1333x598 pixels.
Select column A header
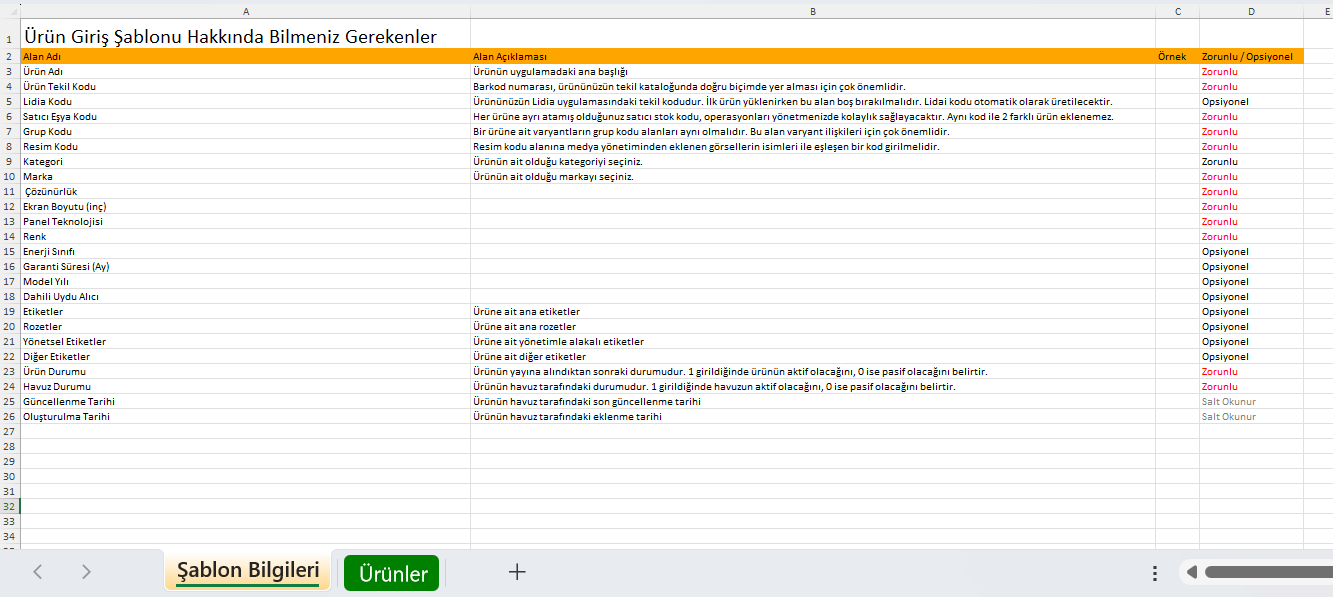245,11
